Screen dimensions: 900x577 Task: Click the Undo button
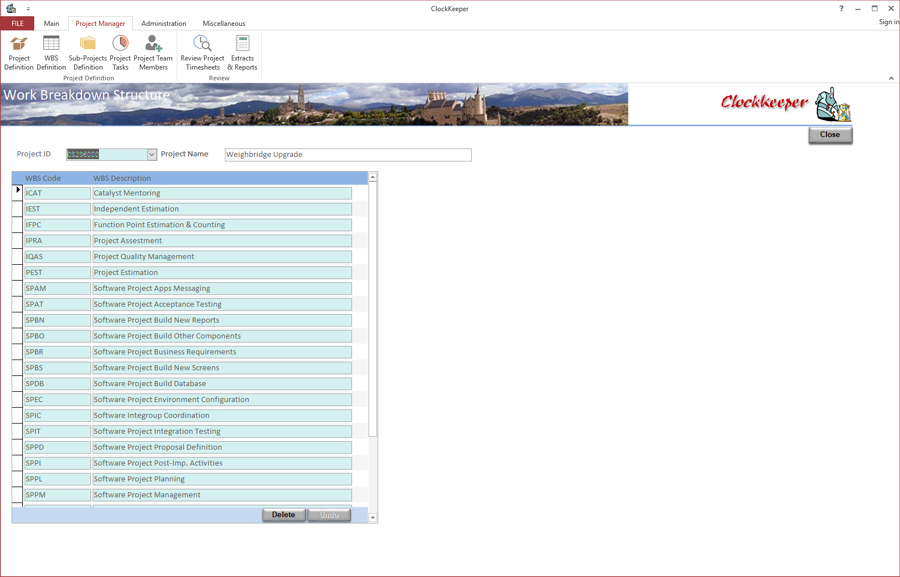point(329,515)
